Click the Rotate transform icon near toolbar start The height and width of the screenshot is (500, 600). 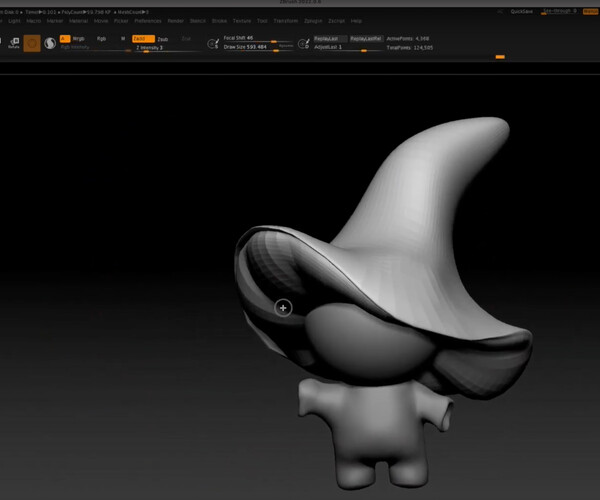14,43
